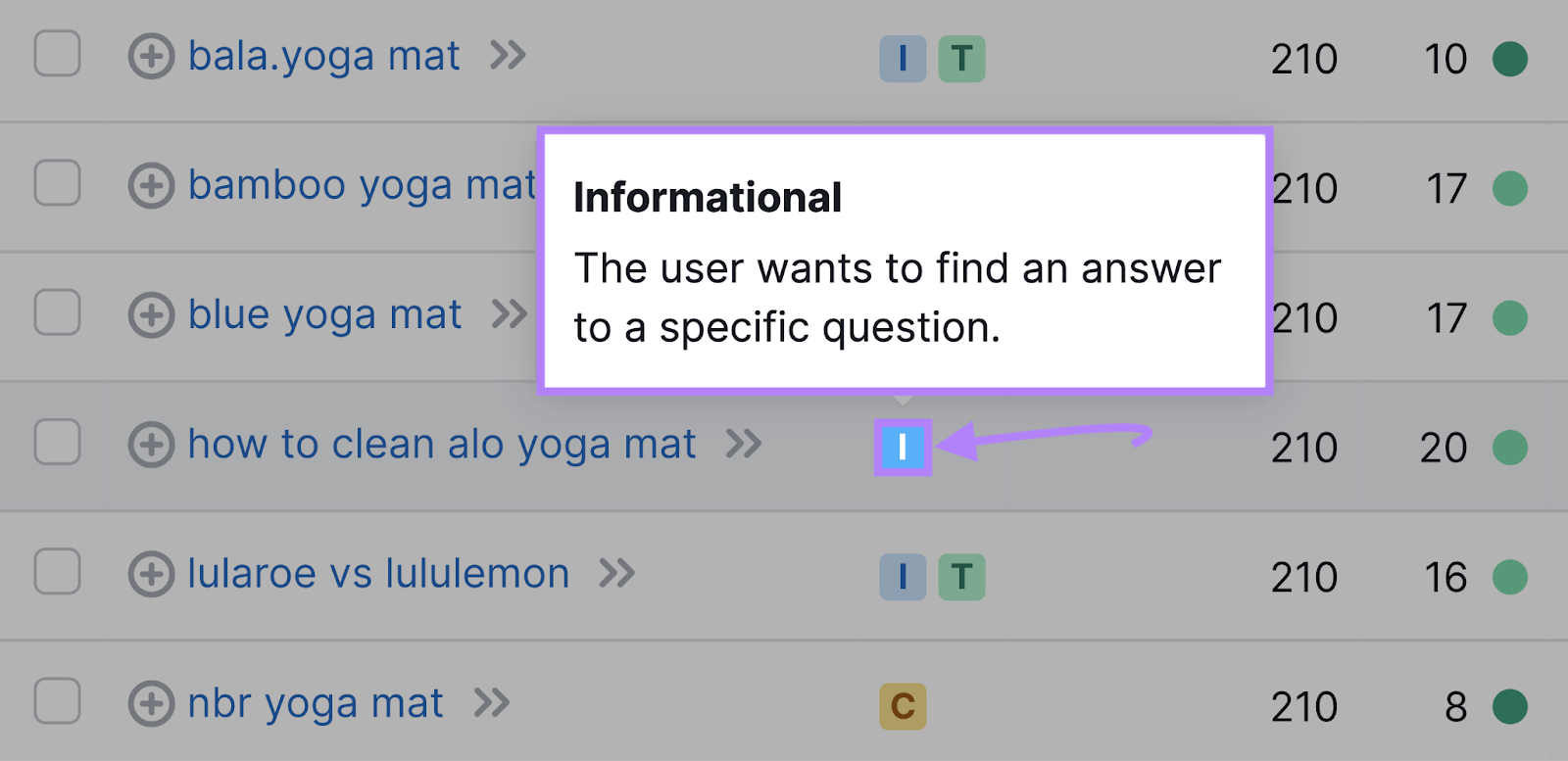Screen dimensions: 1568x761
Task: Open the 'bamboo yoga mat' keyword link
Action: click(x=362, y=186)
